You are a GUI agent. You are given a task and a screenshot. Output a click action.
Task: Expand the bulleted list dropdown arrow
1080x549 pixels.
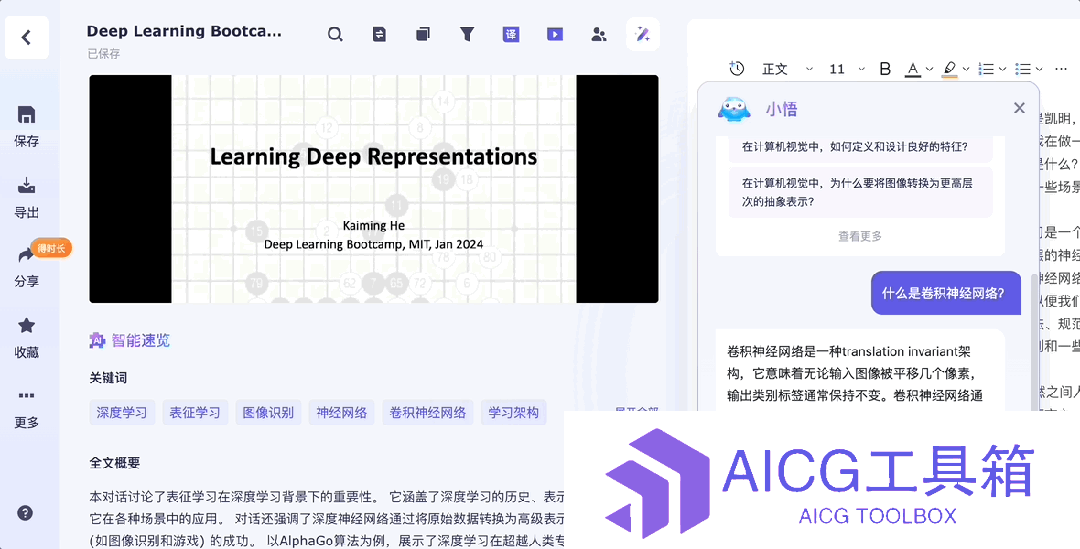1039,69
